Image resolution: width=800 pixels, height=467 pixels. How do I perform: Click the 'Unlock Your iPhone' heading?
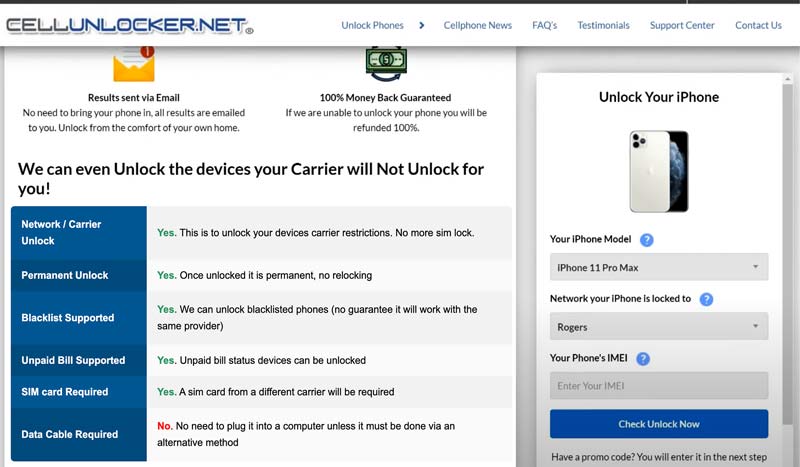(659, 97)
